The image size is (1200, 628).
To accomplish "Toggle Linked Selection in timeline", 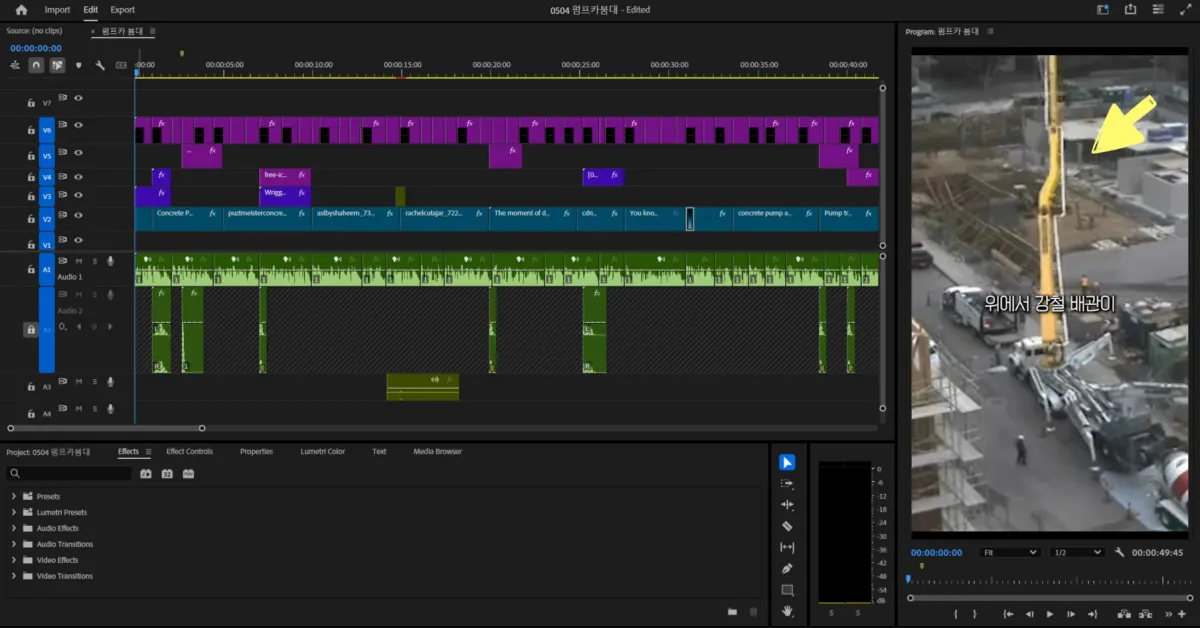I will pyautogui.click(x=57, y=65).
